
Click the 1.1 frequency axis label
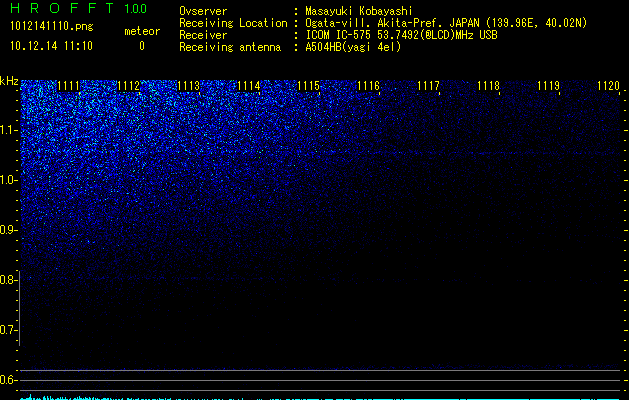(x=8, y=130)
